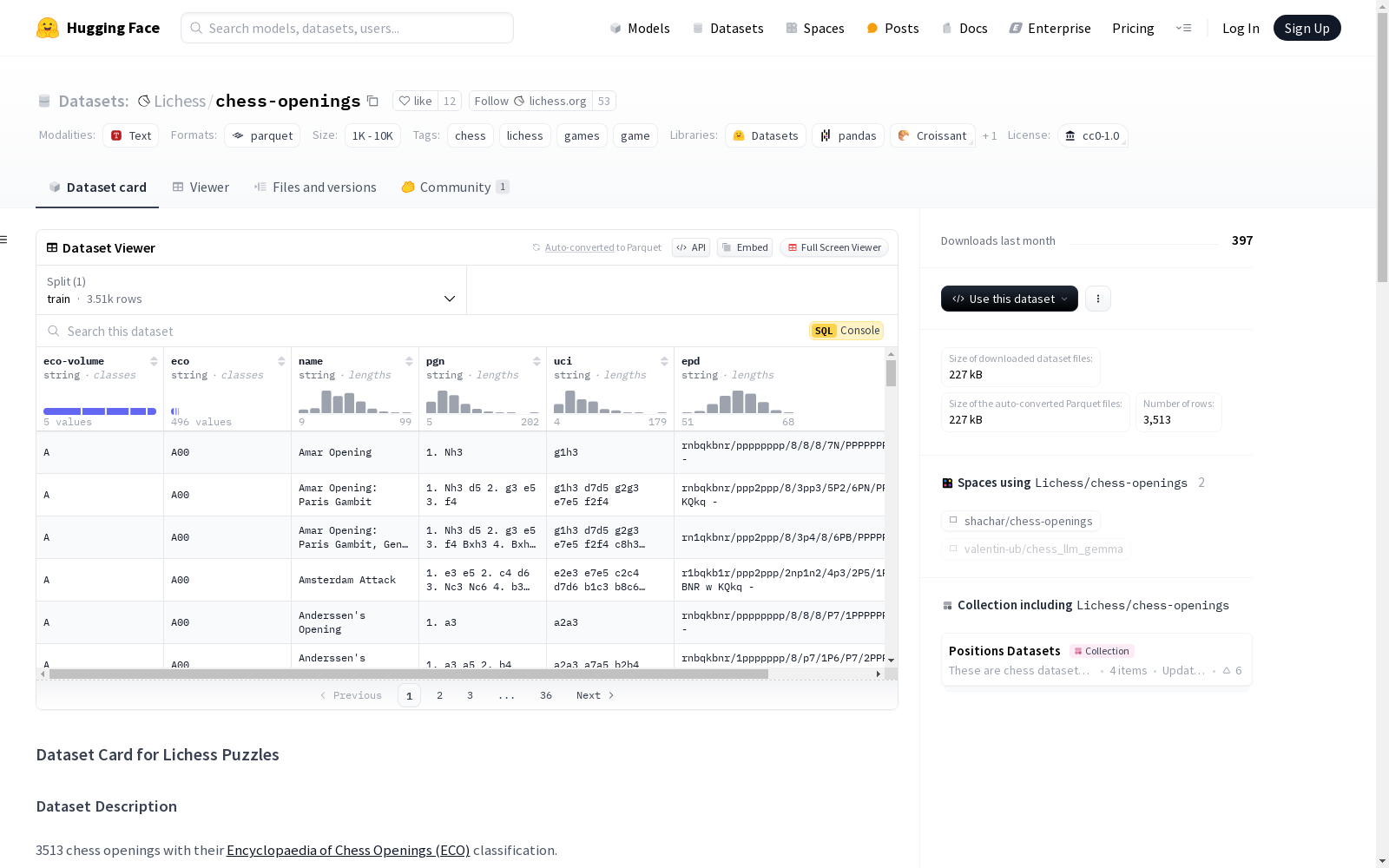
Task: Filter by the lichess tag
Action: pyautogui.click(x=525, y=135)
